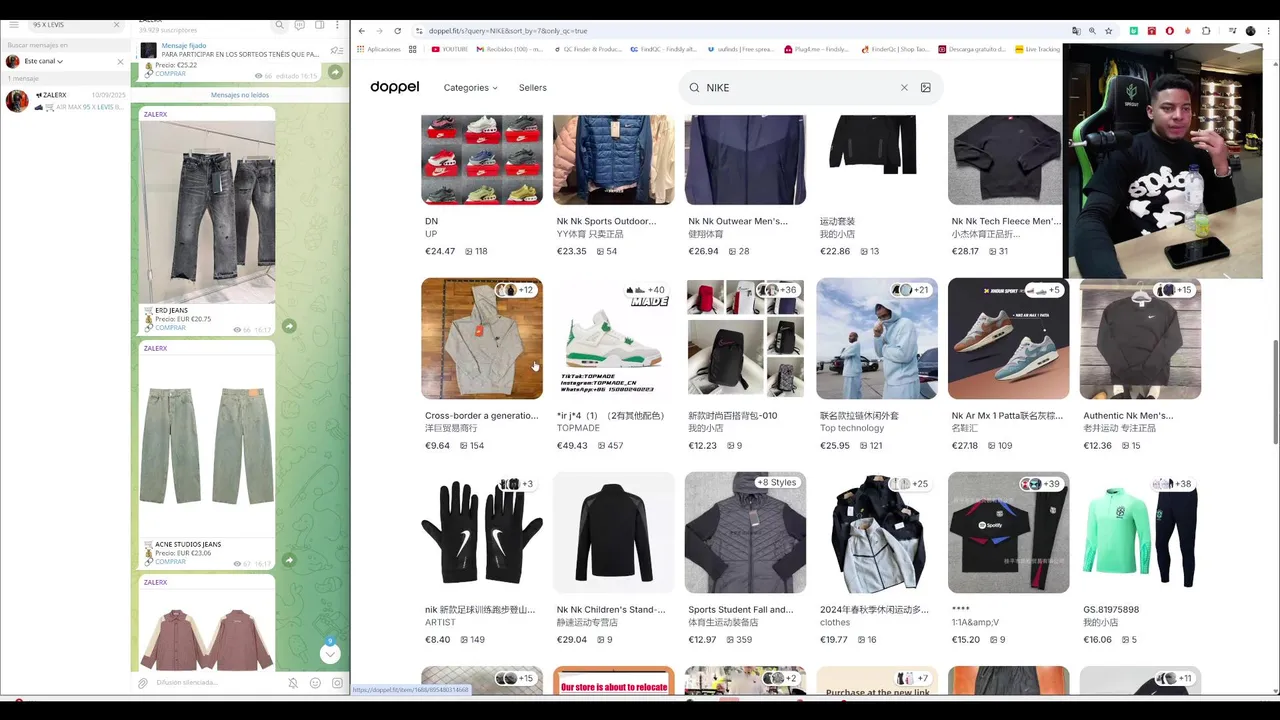Open pinned messages list icon
This screenshot has width=1280, height=720.
pyautogui.click(x=336, y=50)
